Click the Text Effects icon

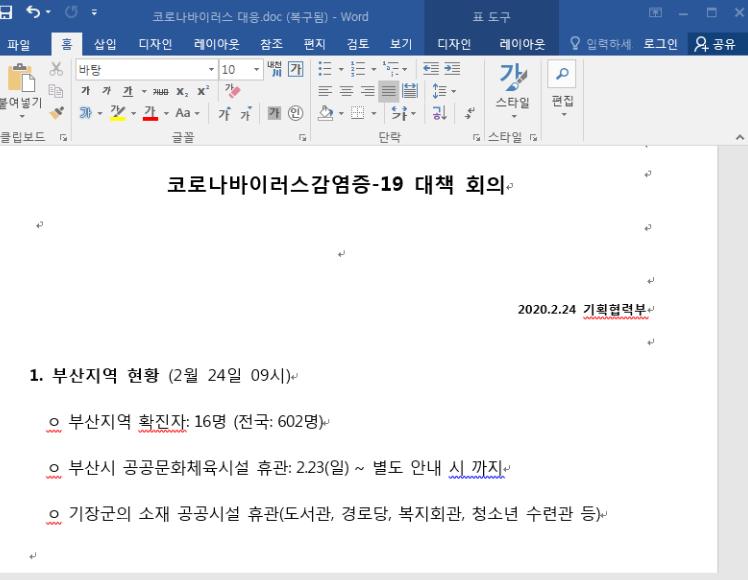click(86, 113)
